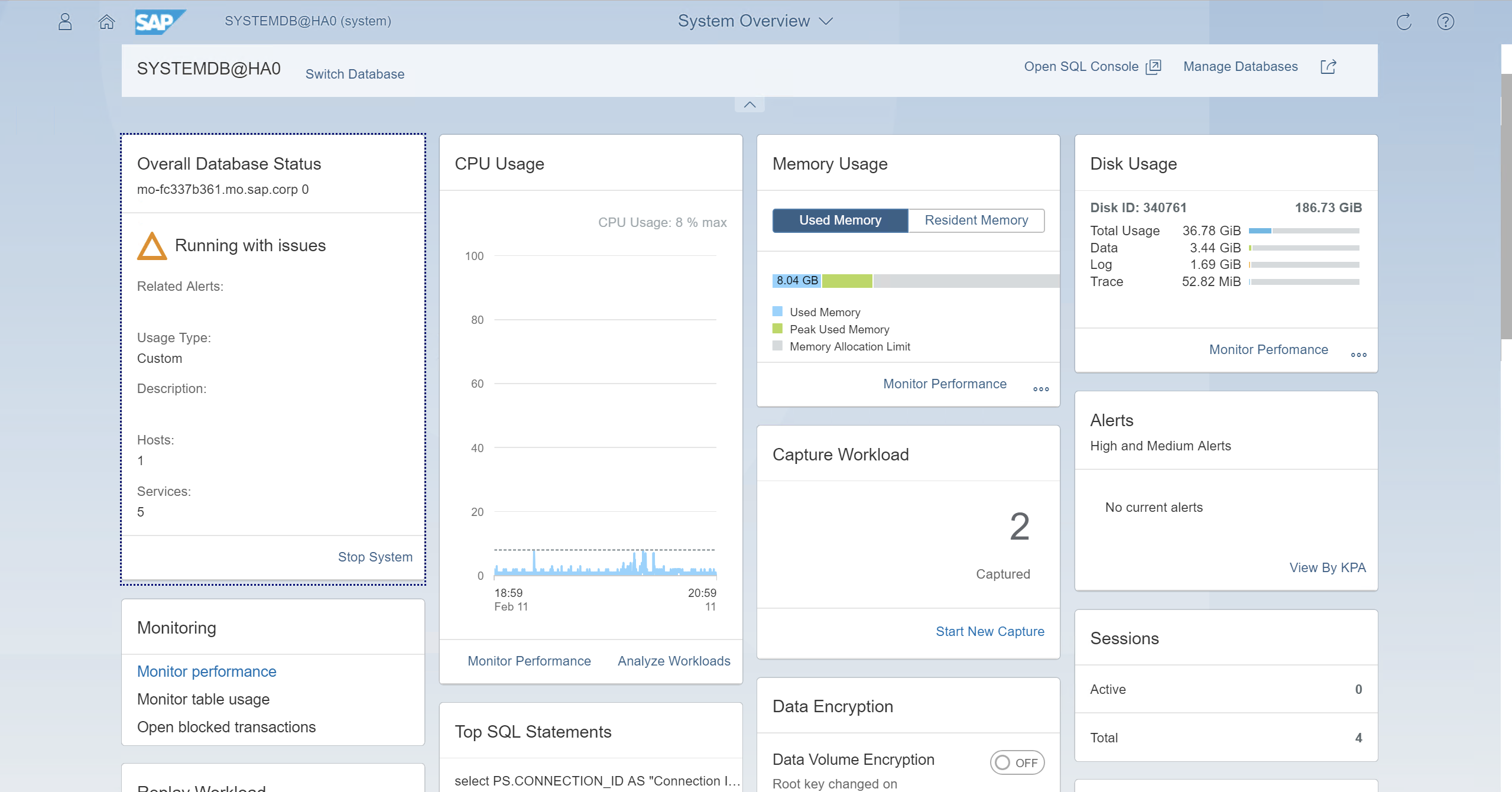
Task: Open Monitor Performance in Memory Usage card
Action: (x=945, y=384)
